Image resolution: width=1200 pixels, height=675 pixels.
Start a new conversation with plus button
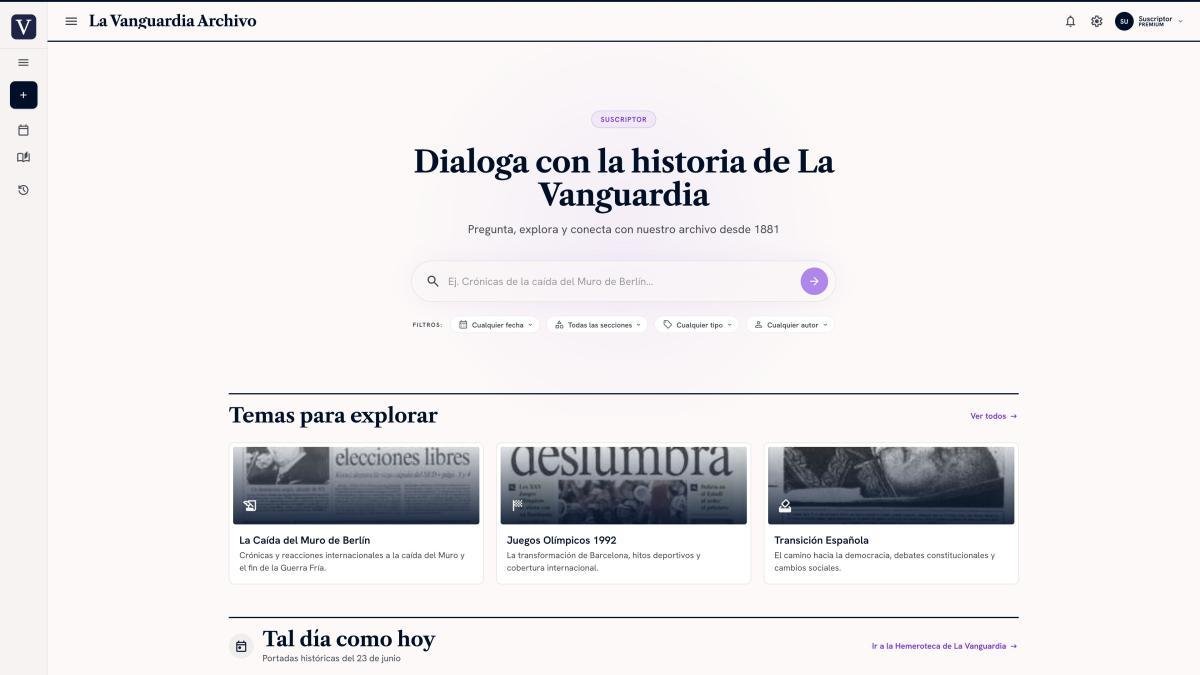[x=24, y=95]
